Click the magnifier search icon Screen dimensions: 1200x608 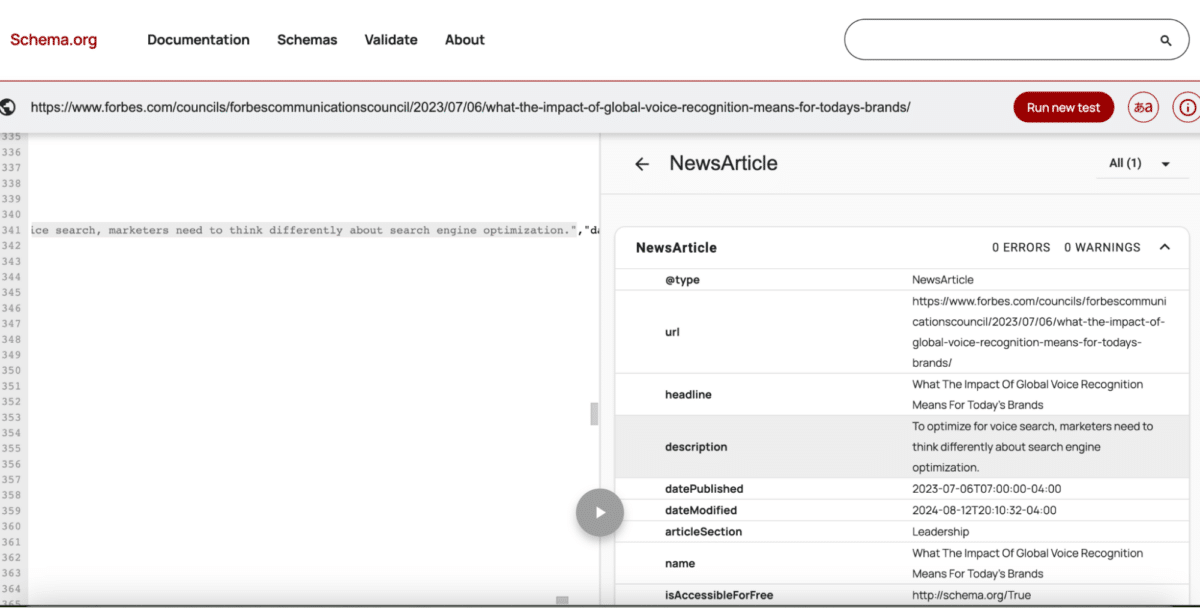pyautogui.click(x=1166, y=41)
